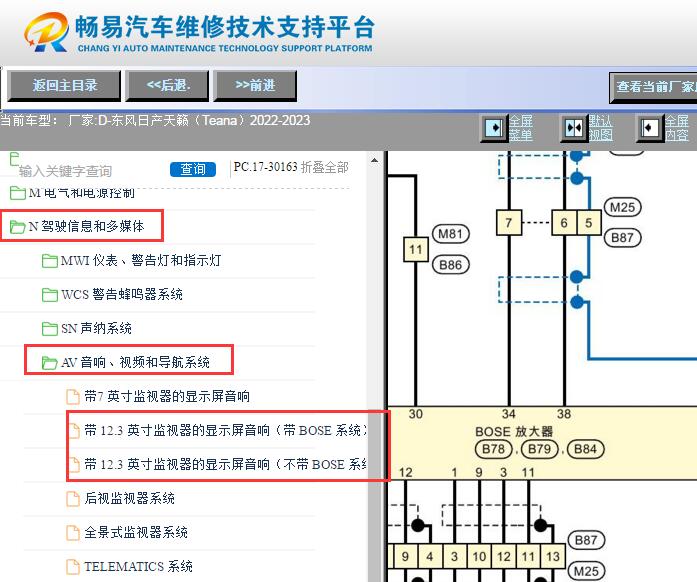Open 全景式监视器系统 document
Viewport: 697px width, 582px height.
[x=136, y=532]
